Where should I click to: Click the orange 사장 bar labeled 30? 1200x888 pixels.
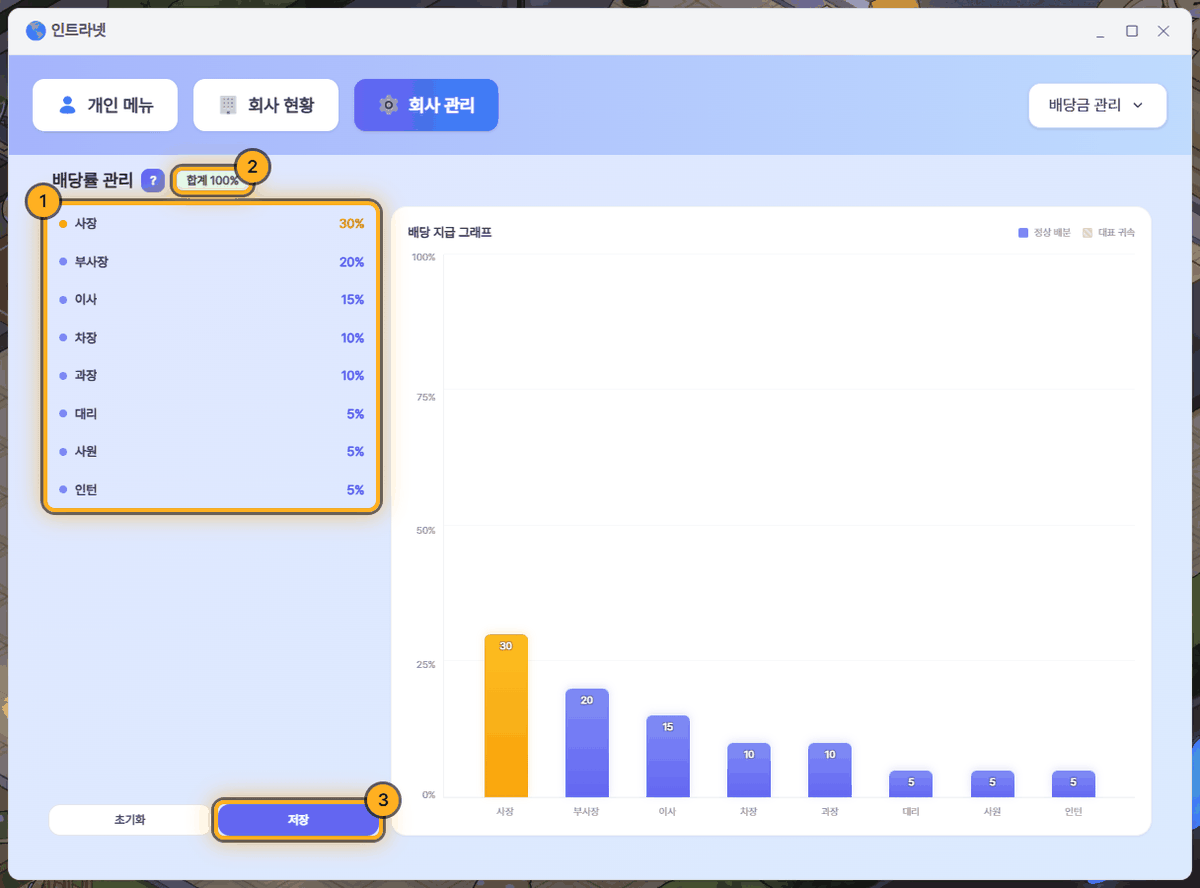[x=506, y=716]
